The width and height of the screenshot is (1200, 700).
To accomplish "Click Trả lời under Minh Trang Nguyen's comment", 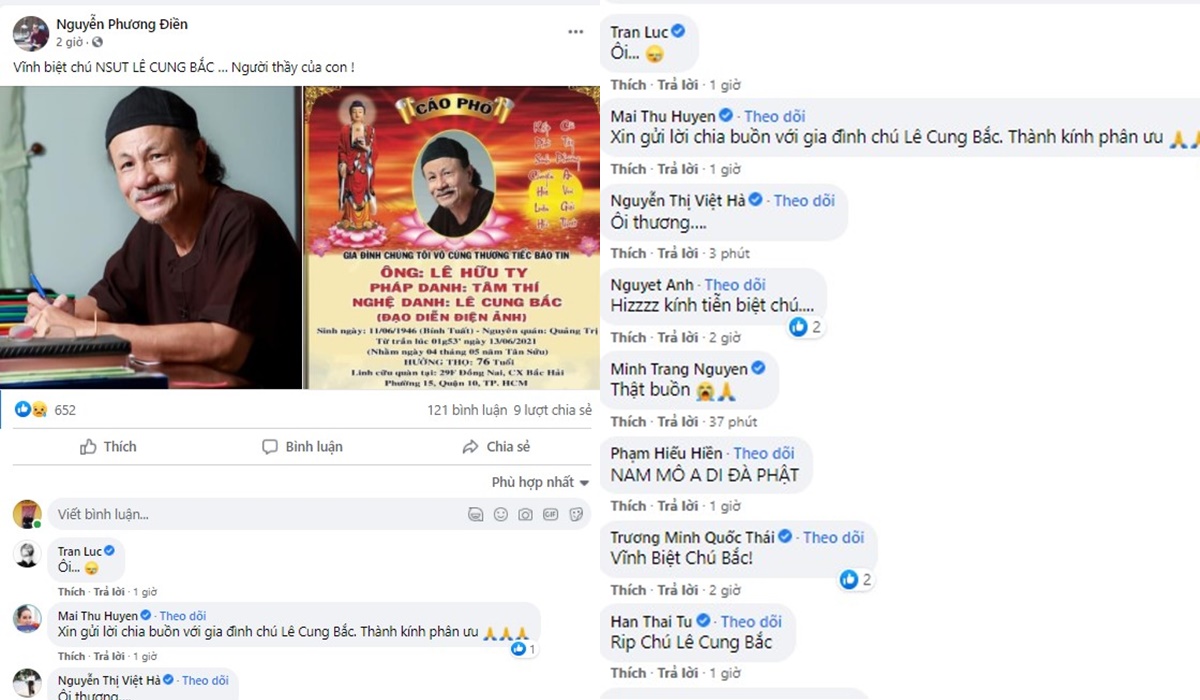I will (x=676, y=421).
